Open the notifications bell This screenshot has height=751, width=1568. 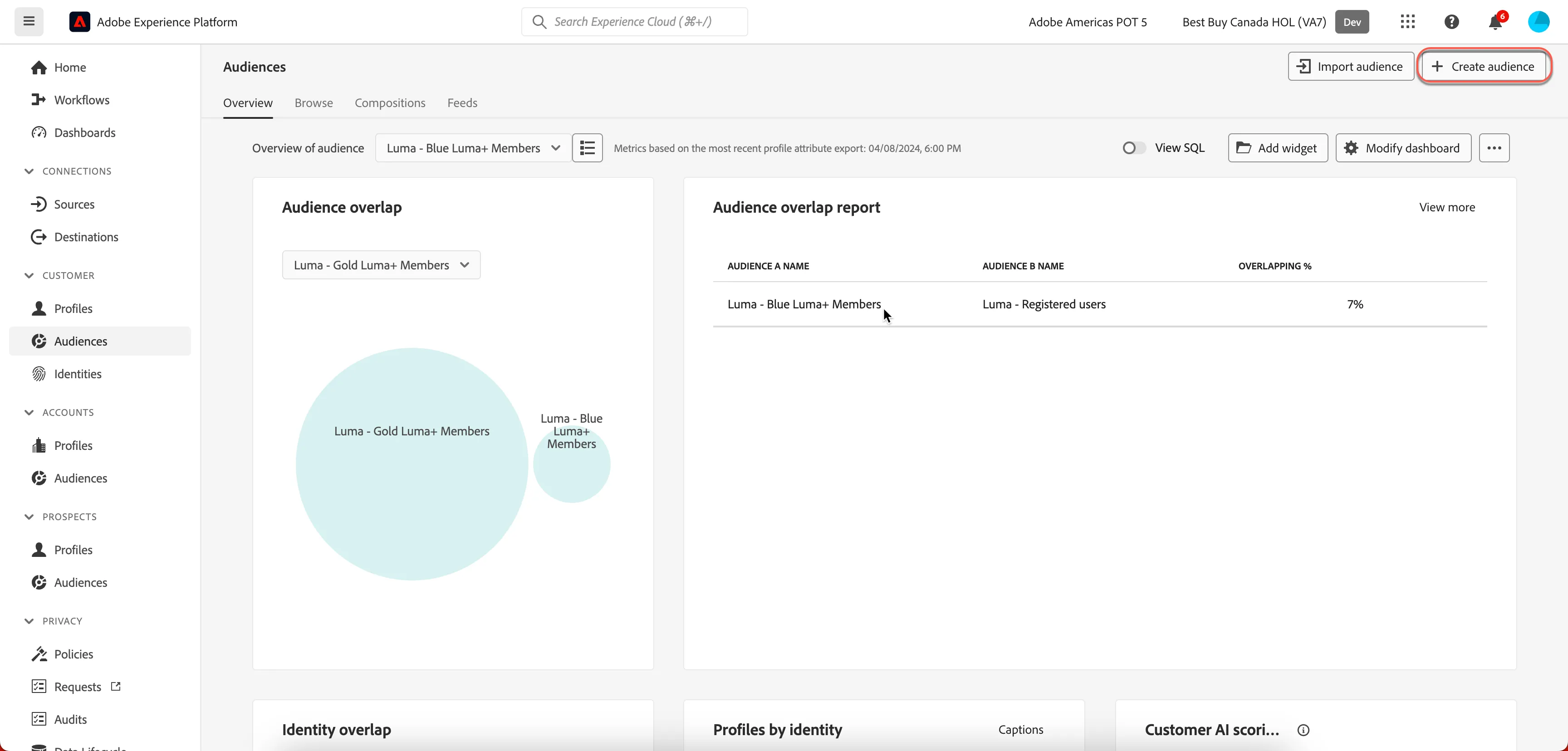coord(1495,22)
